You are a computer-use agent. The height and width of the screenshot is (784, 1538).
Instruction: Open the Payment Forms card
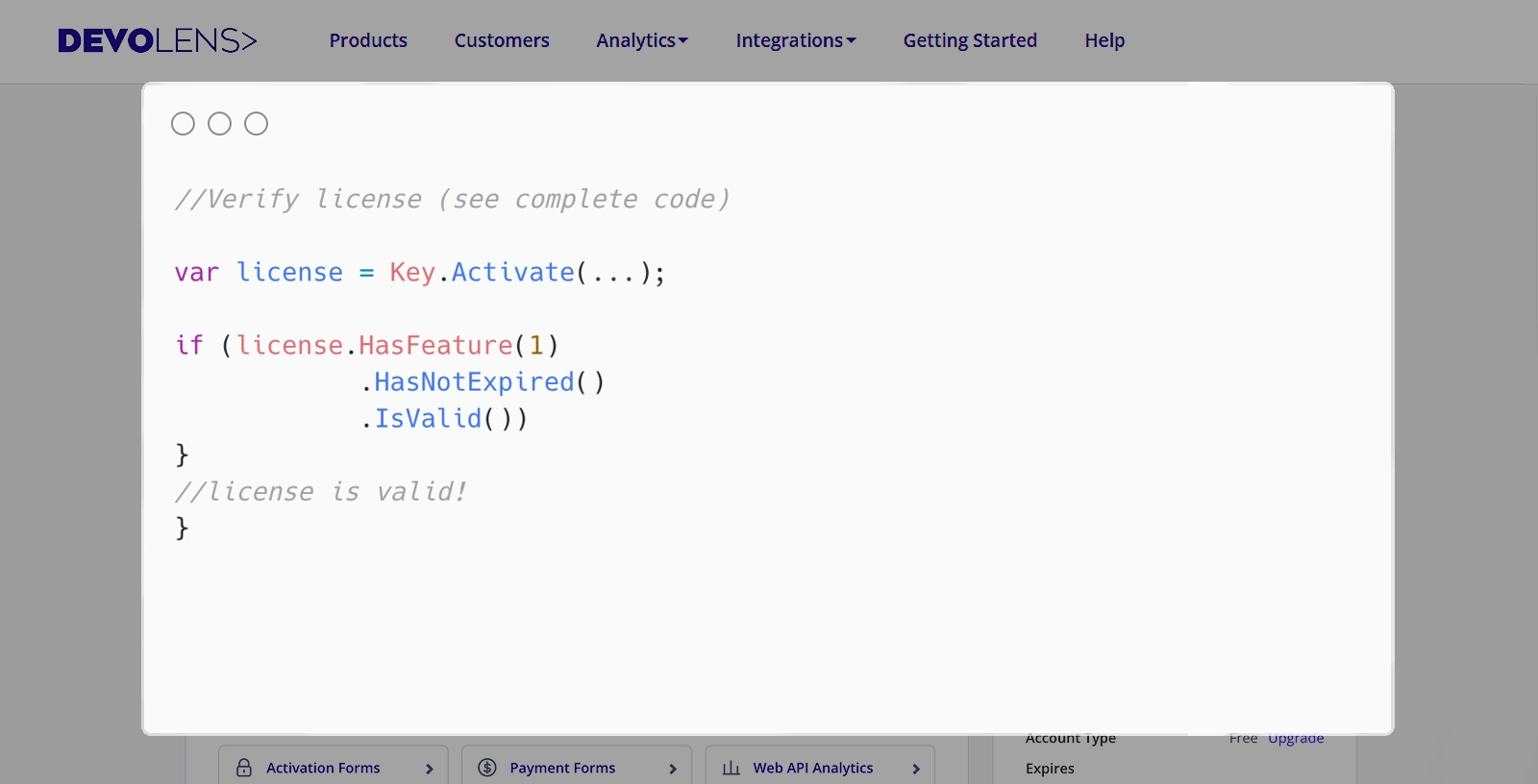[x=577, y=766]
